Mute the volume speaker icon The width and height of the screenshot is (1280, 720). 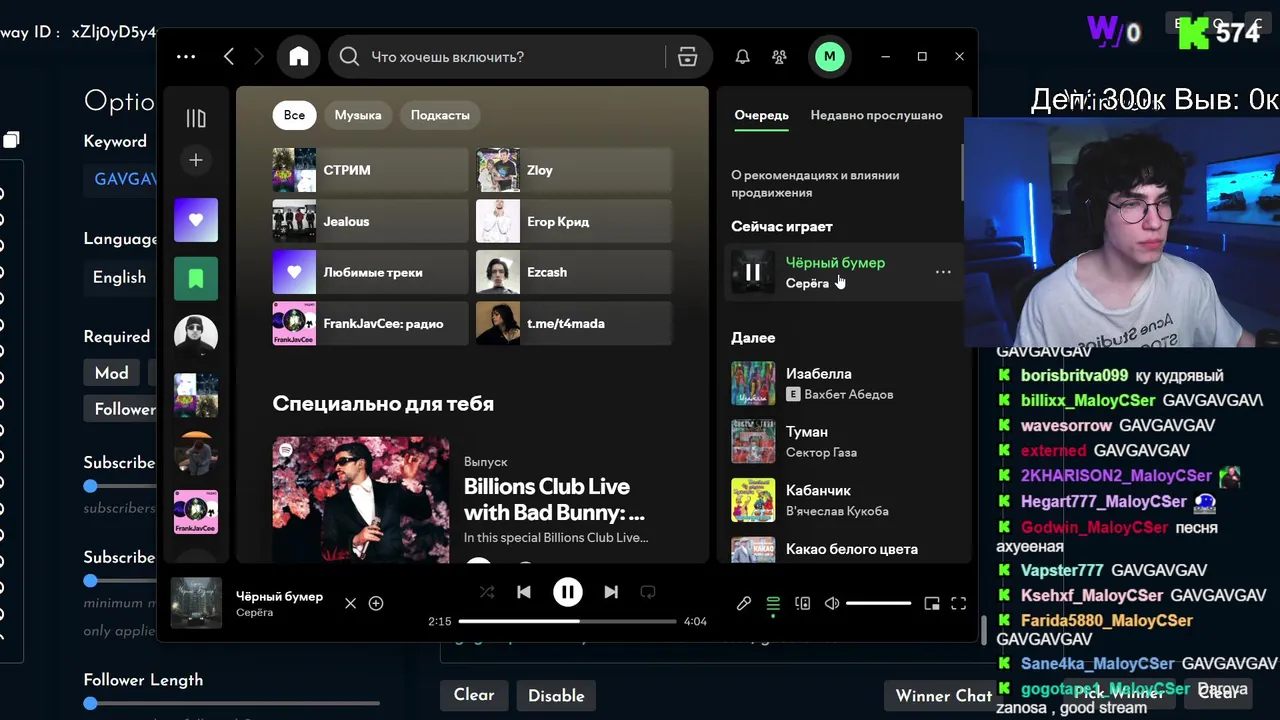pyautogui.click(x=831, y=603)
